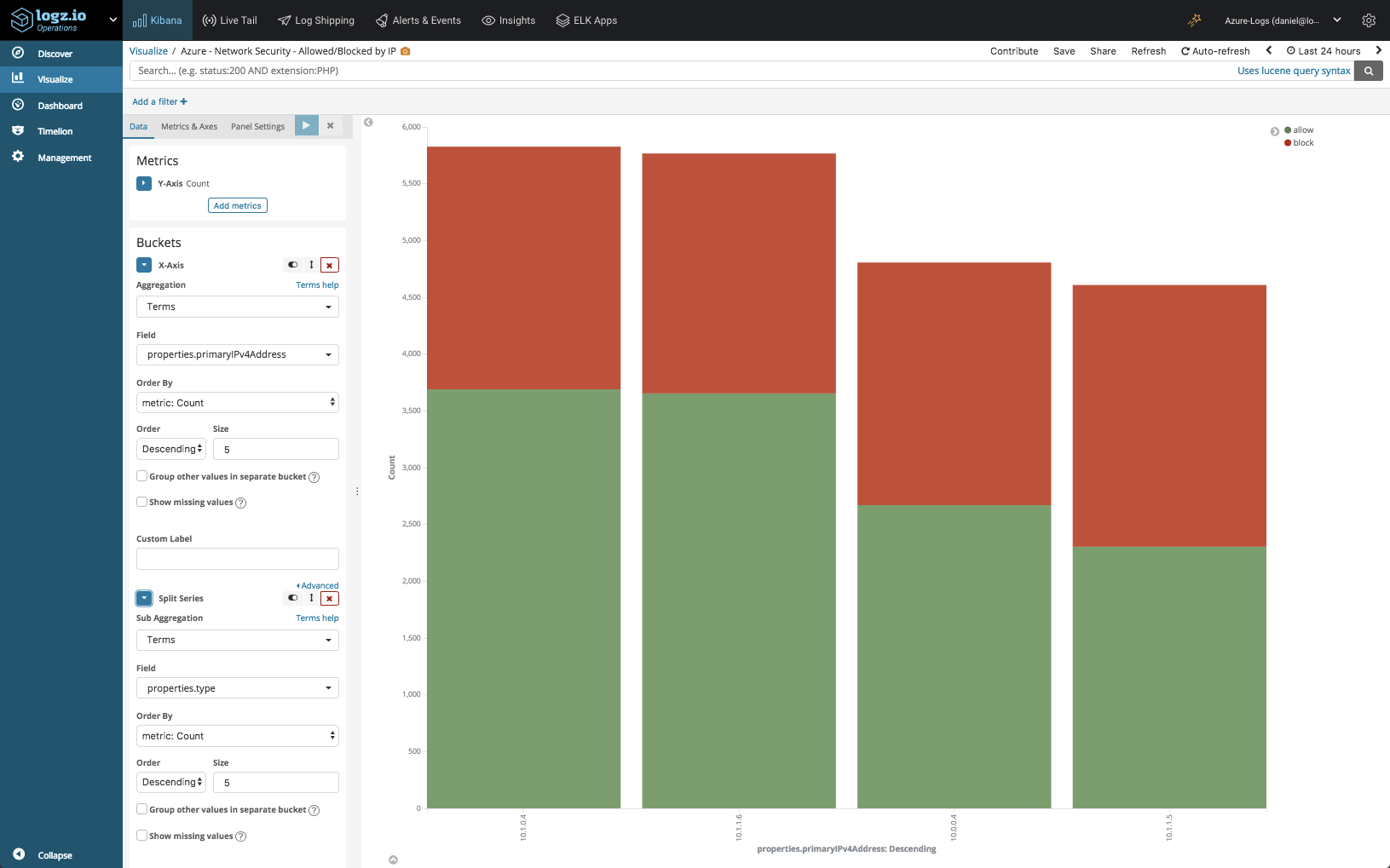The image size is (1390, 868).
Task: Open Alerts & Events menu
Action: click(418, 20)
